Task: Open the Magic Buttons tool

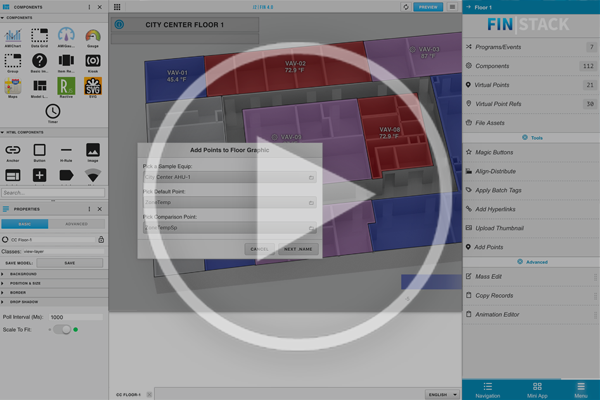Action: pyautogui.click(x=531, y=152)
